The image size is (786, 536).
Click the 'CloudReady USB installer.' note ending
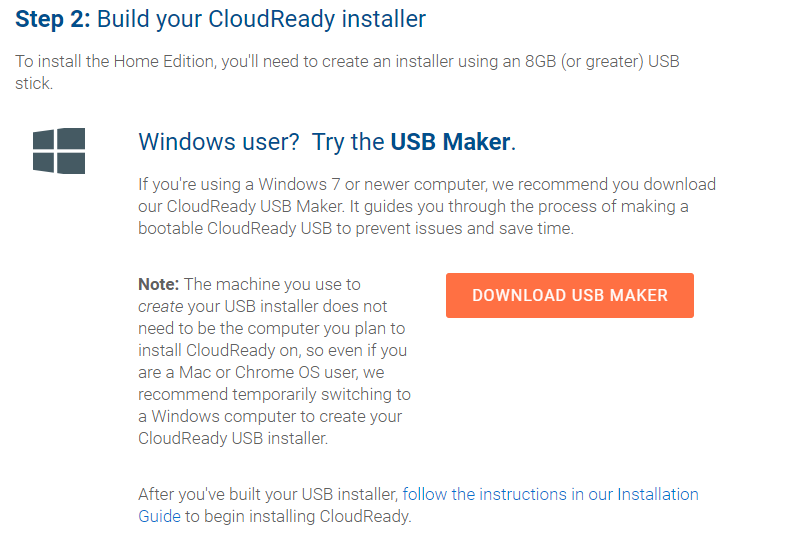pyautogui.click(x=233, y=439)
